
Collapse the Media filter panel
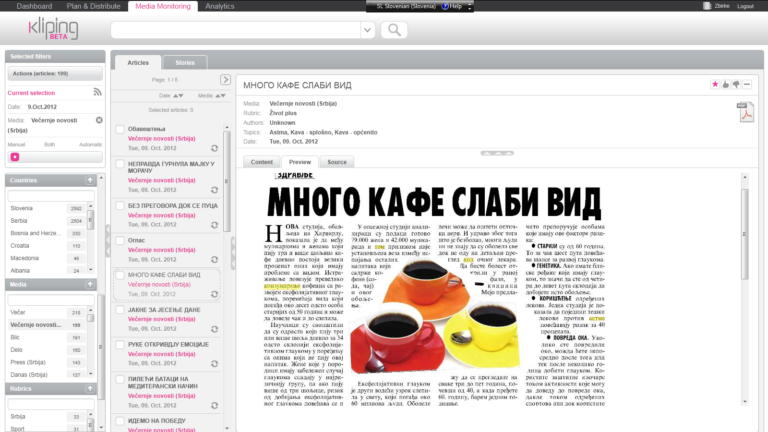[x=90, y=285]
